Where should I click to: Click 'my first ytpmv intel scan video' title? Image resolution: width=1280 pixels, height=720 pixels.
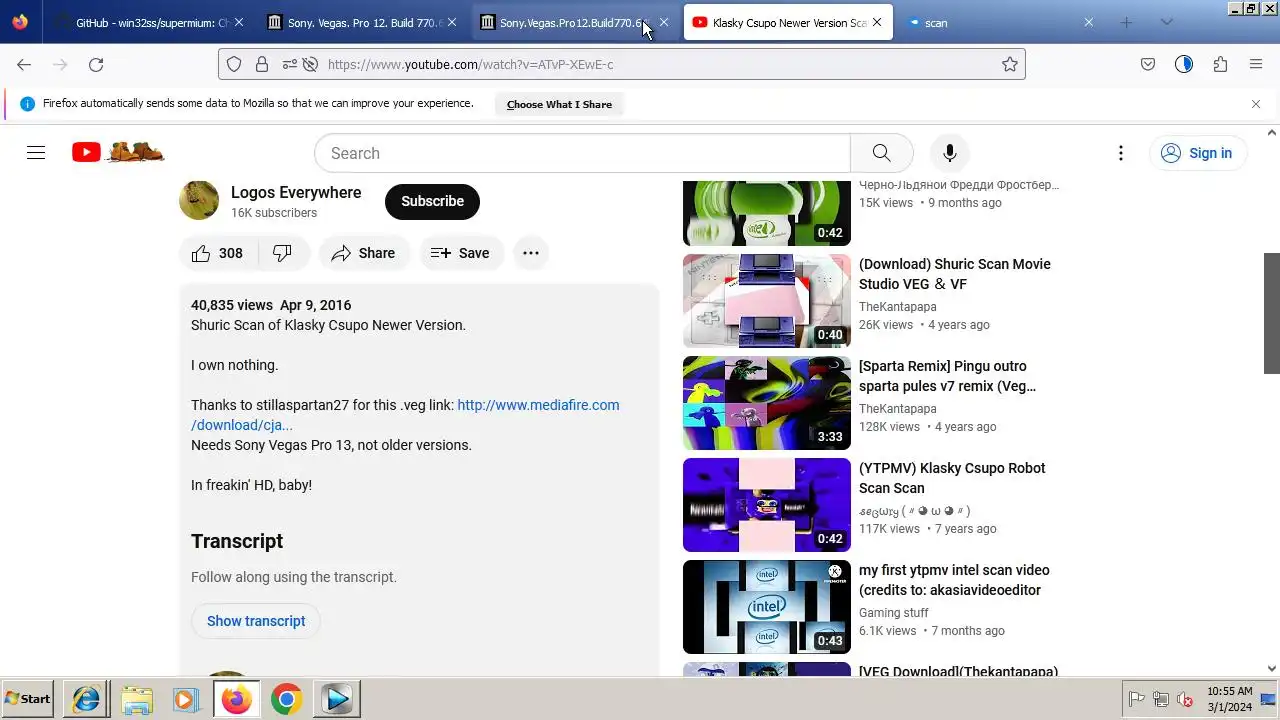click(954, 580)
